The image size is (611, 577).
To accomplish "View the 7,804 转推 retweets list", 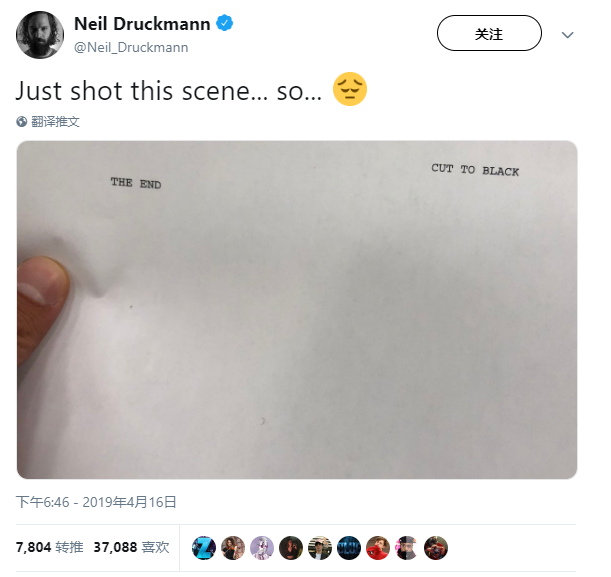I will [49, 547].
